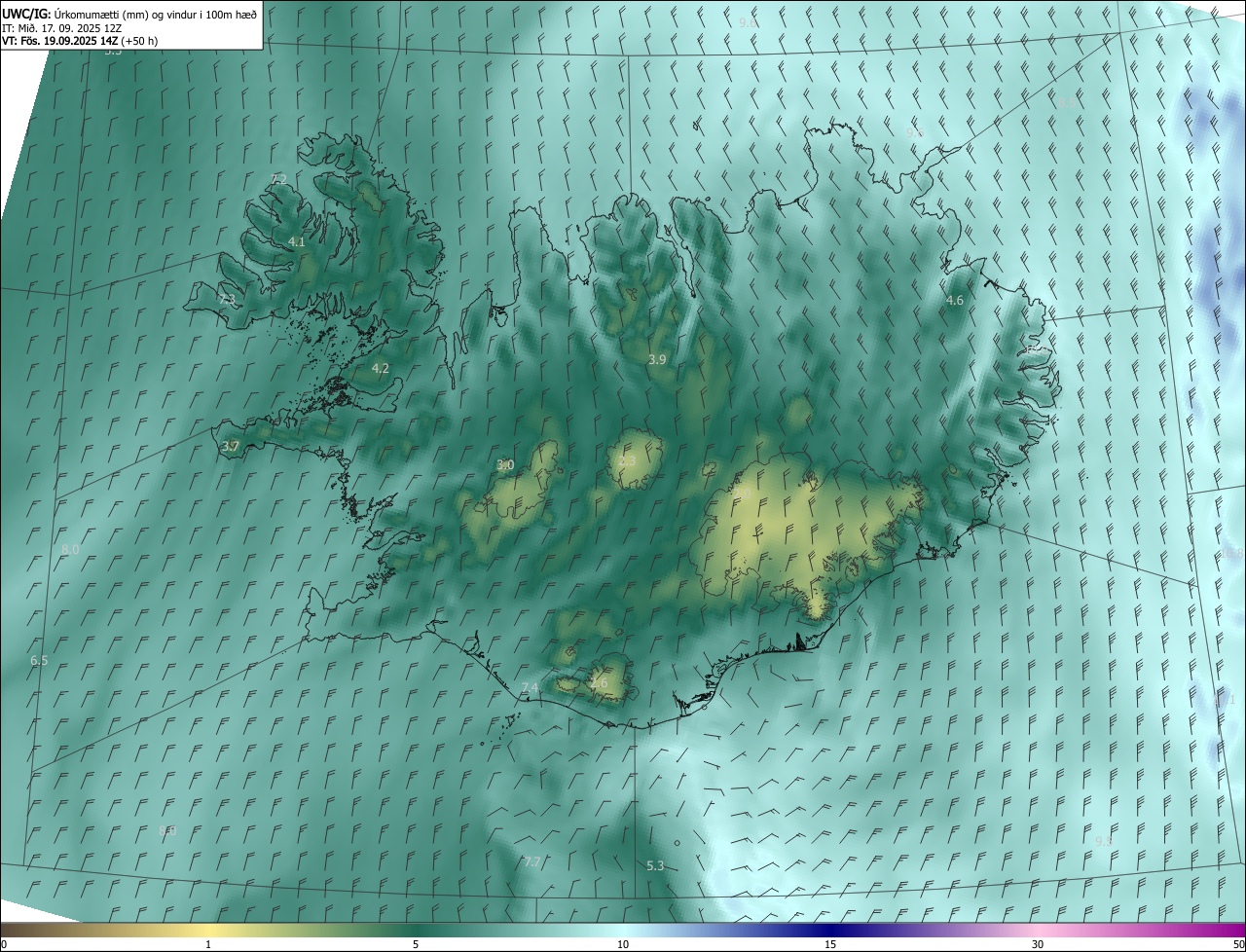Click the 7.3 value on the map
Viewport: 1246px width, 952px height.
(227, 299)
